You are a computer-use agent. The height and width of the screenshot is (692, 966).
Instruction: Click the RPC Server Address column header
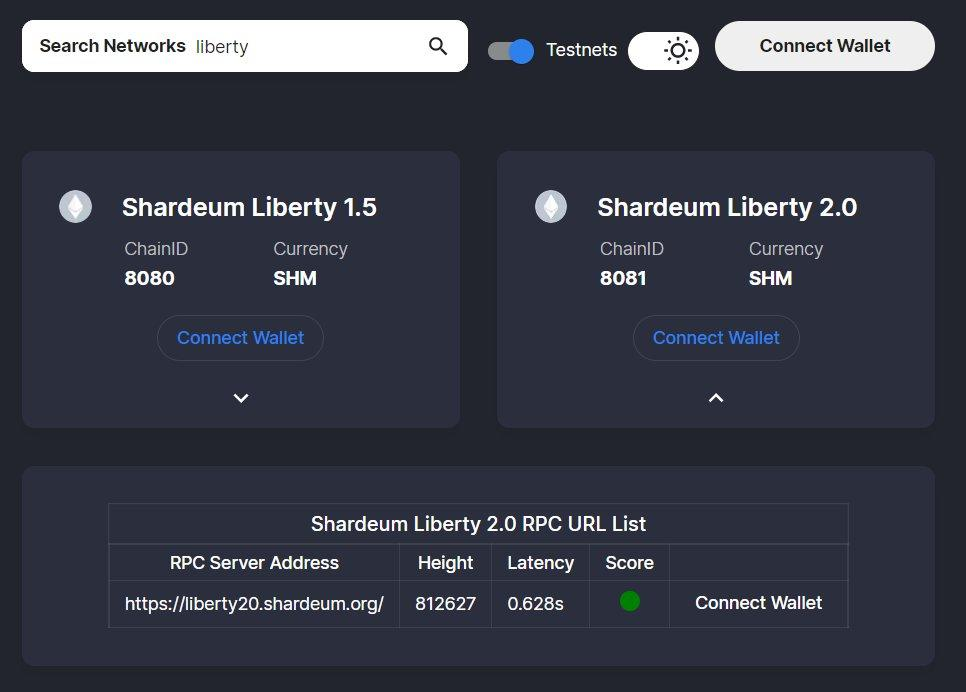tap(254, 563)
